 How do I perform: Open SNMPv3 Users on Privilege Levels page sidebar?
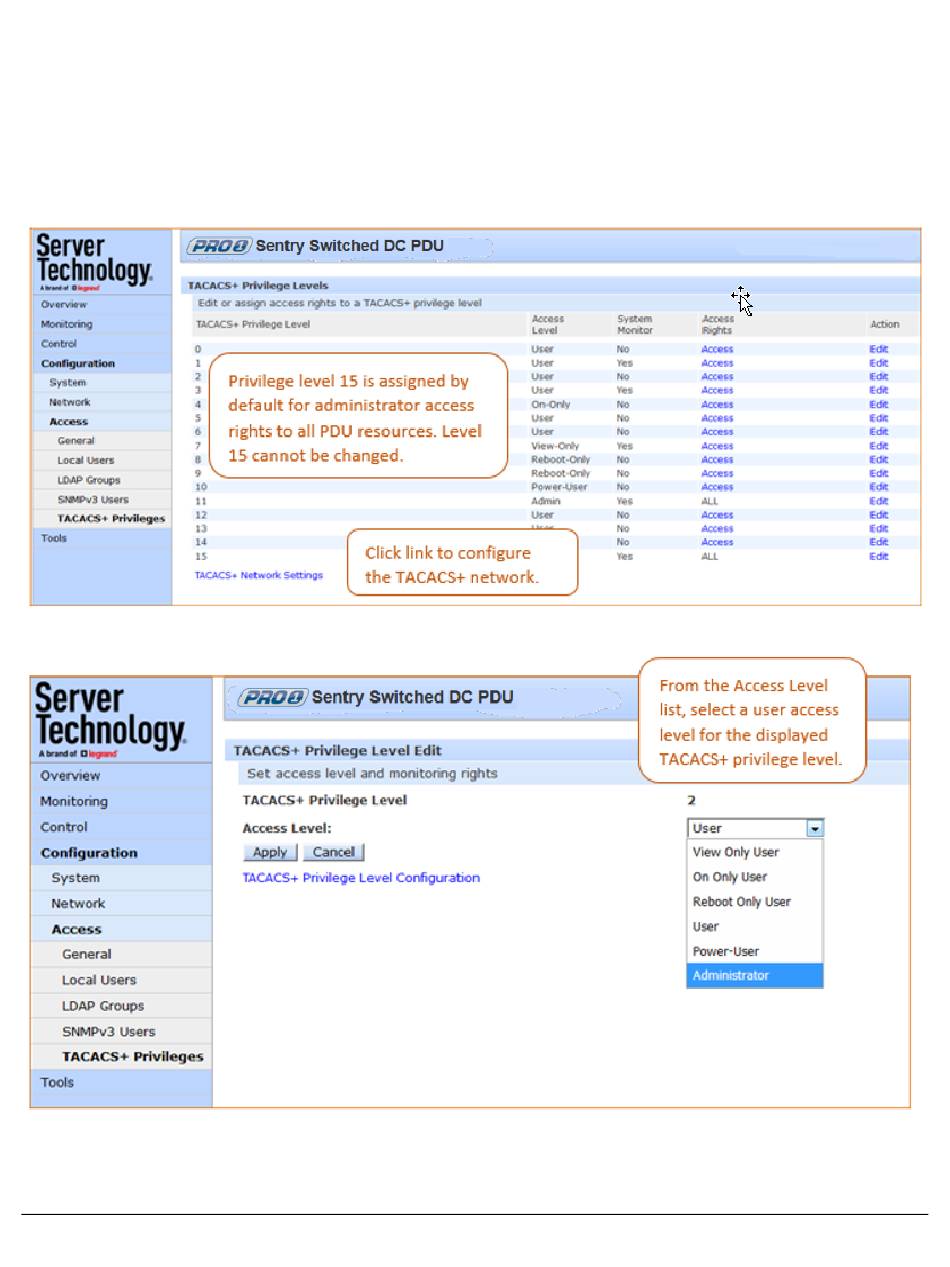point(93,499)
